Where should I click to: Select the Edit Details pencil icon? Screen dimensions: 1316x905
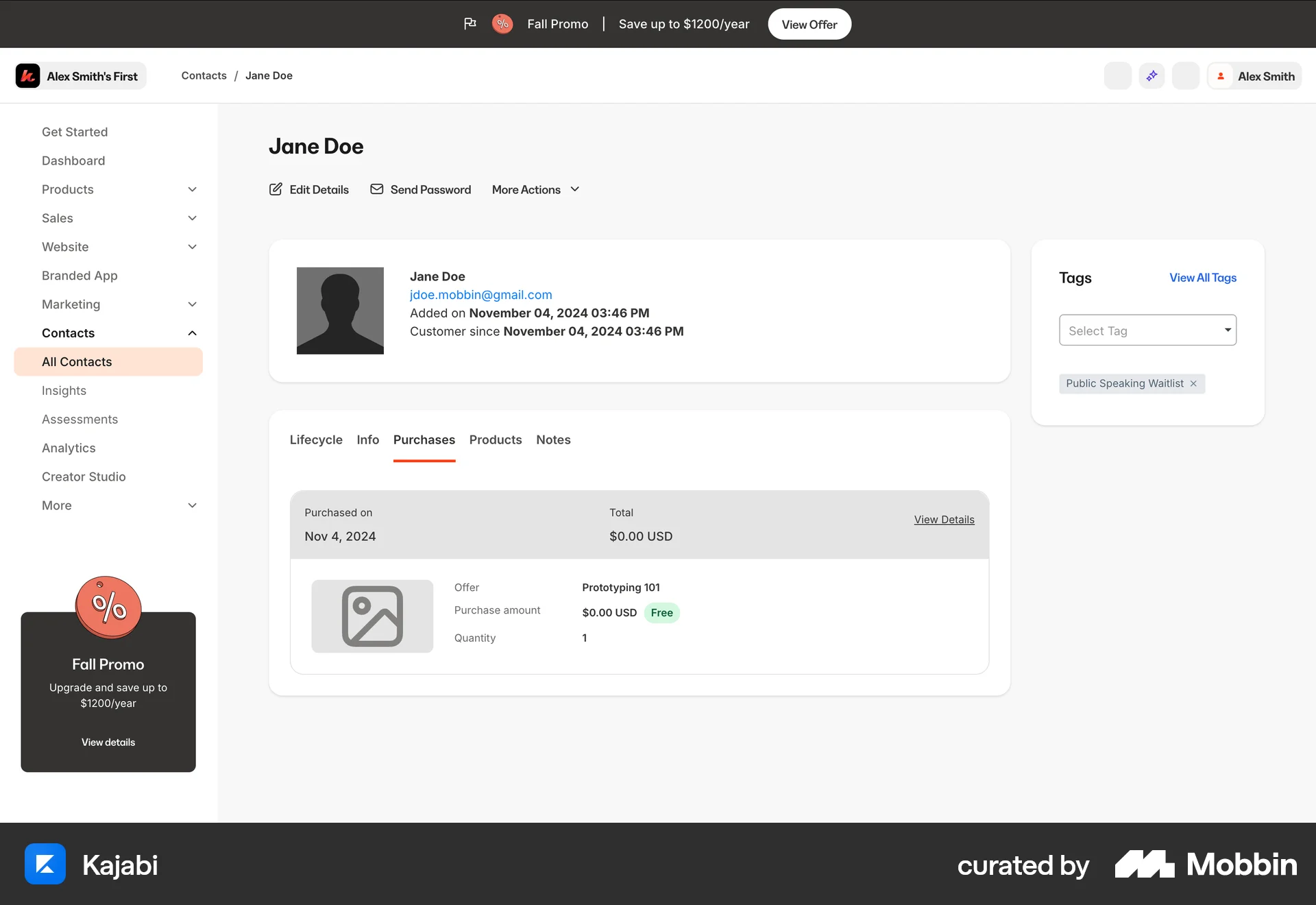pos(276,189)
